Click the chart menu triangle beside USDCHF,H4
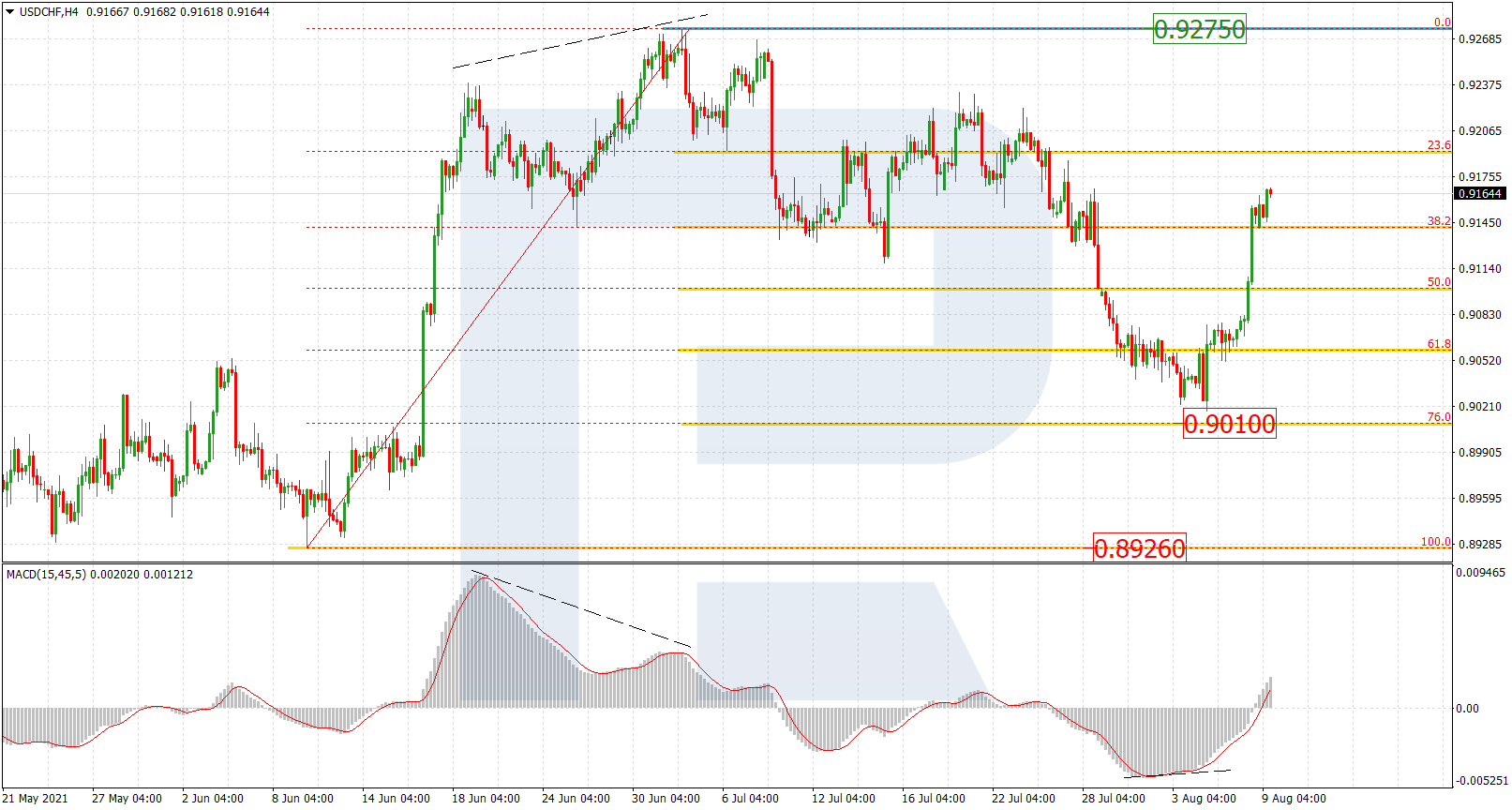1512x810 pixels. [10, 12]
